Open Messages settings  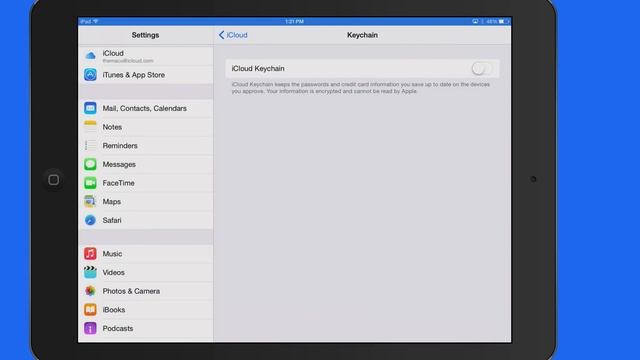point(145,164)
